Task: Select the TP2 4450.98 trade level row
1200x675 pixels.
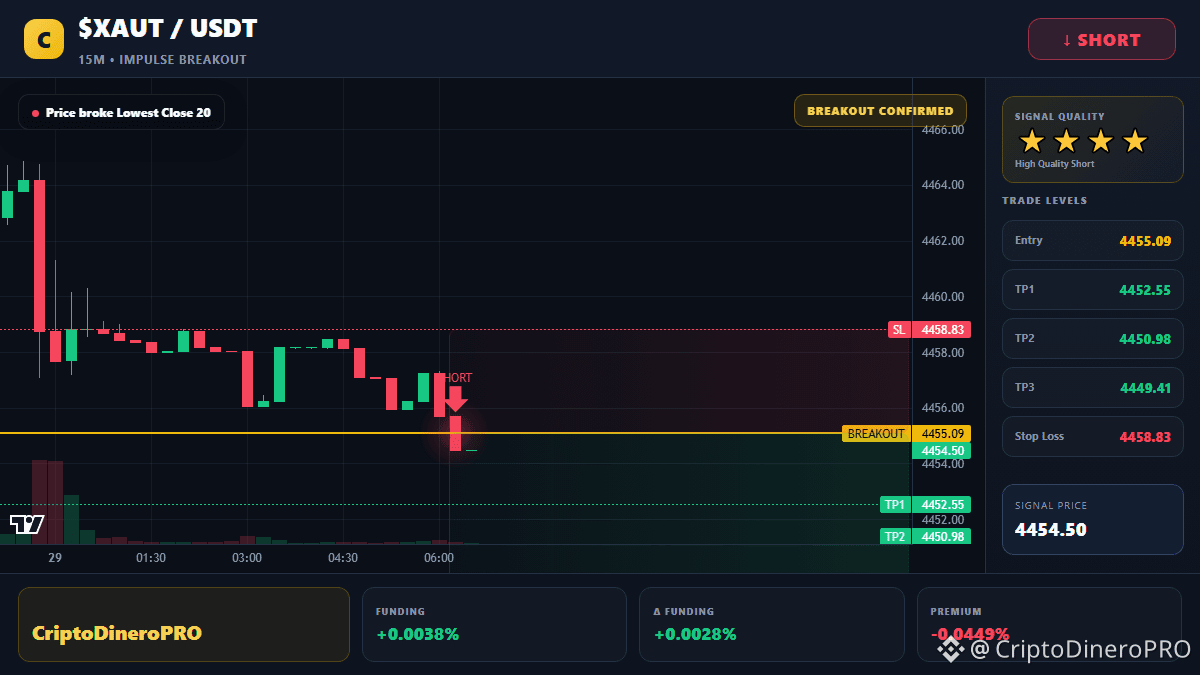Action: pos(1093,339)
